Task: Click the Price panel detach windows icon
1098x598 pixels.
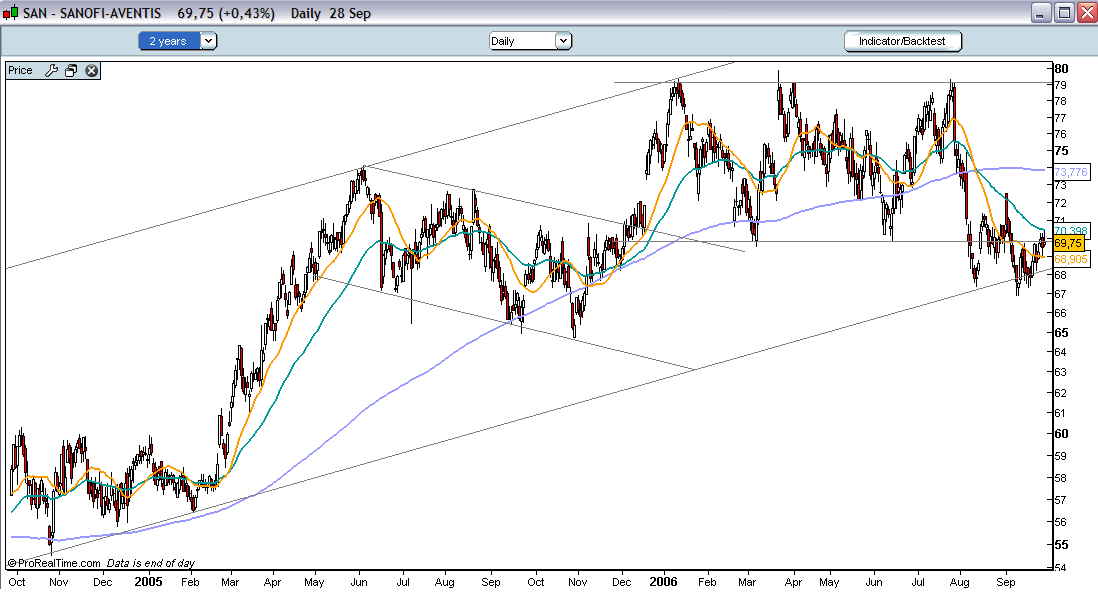Action: pyautogui.click(x=71, y=71)
